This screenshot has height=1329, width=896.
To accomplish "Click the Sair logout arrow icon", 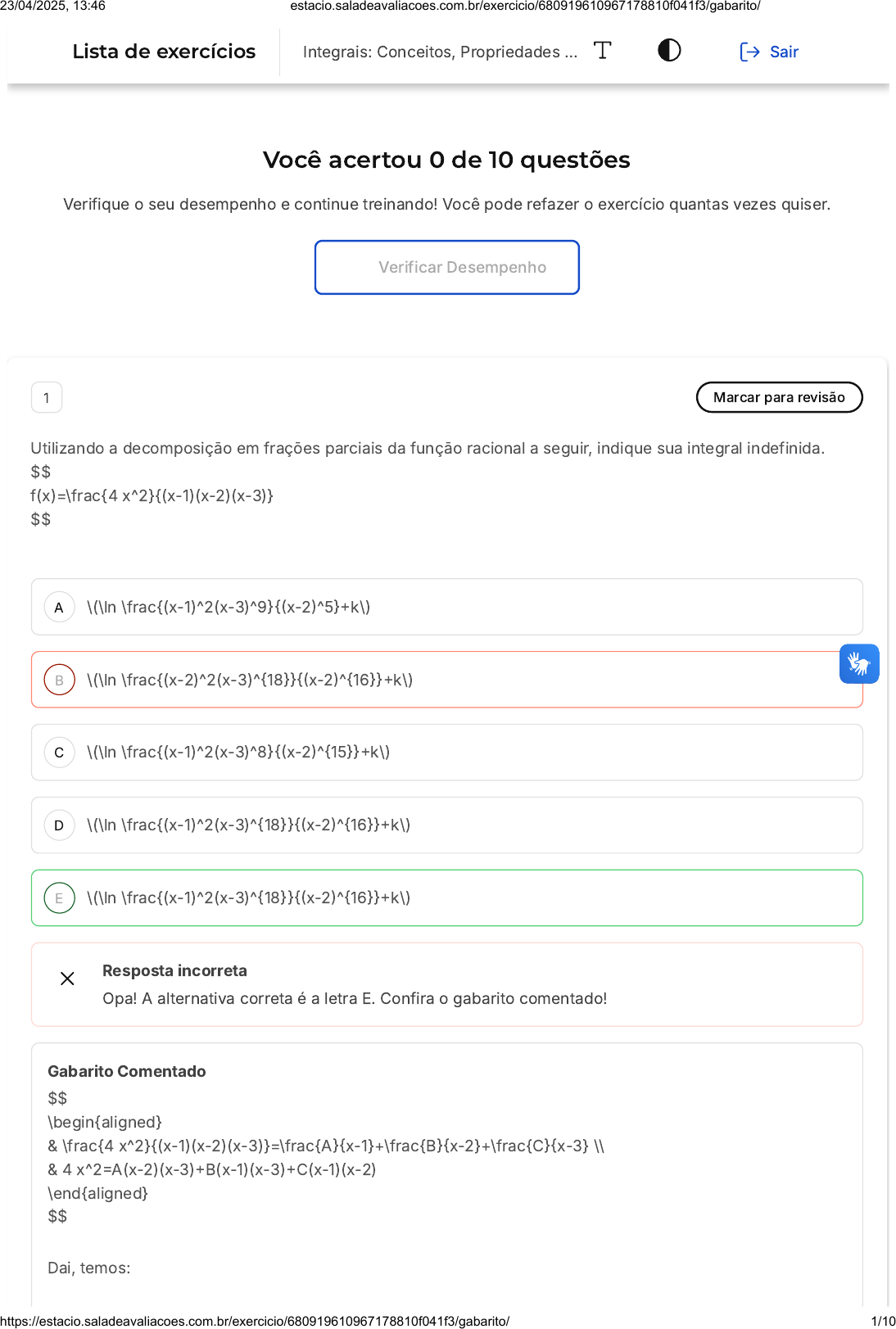I will [749, 52].
